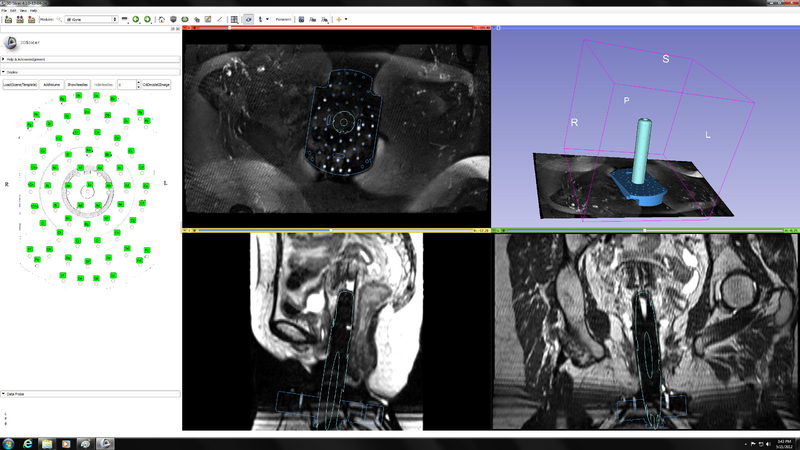Click the mouse mode eye icon
This screenshot has width=800, height=450.
(x=248, y=19)
